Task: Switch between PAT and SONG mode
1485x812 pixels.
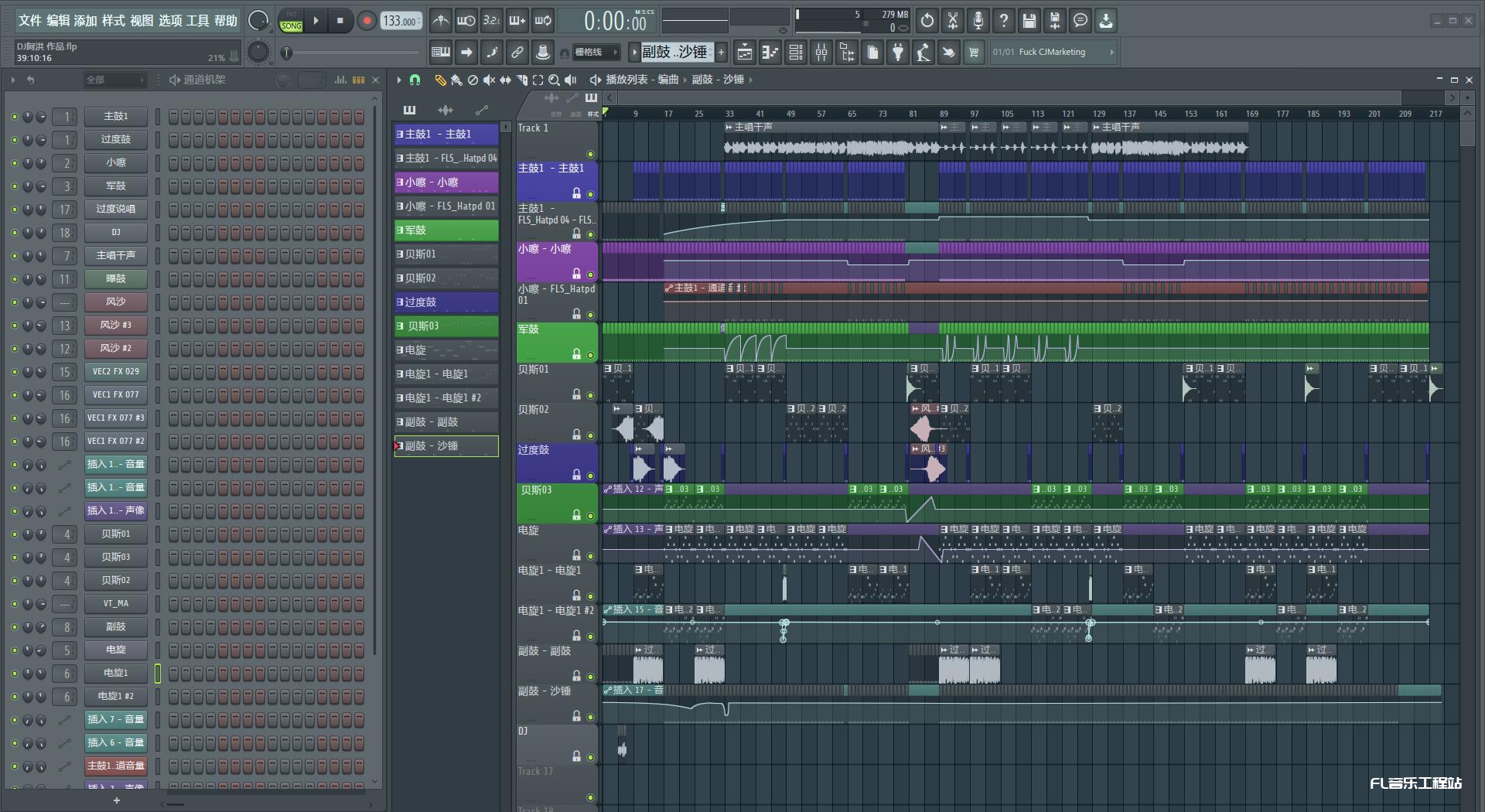Action: (291, 21)
